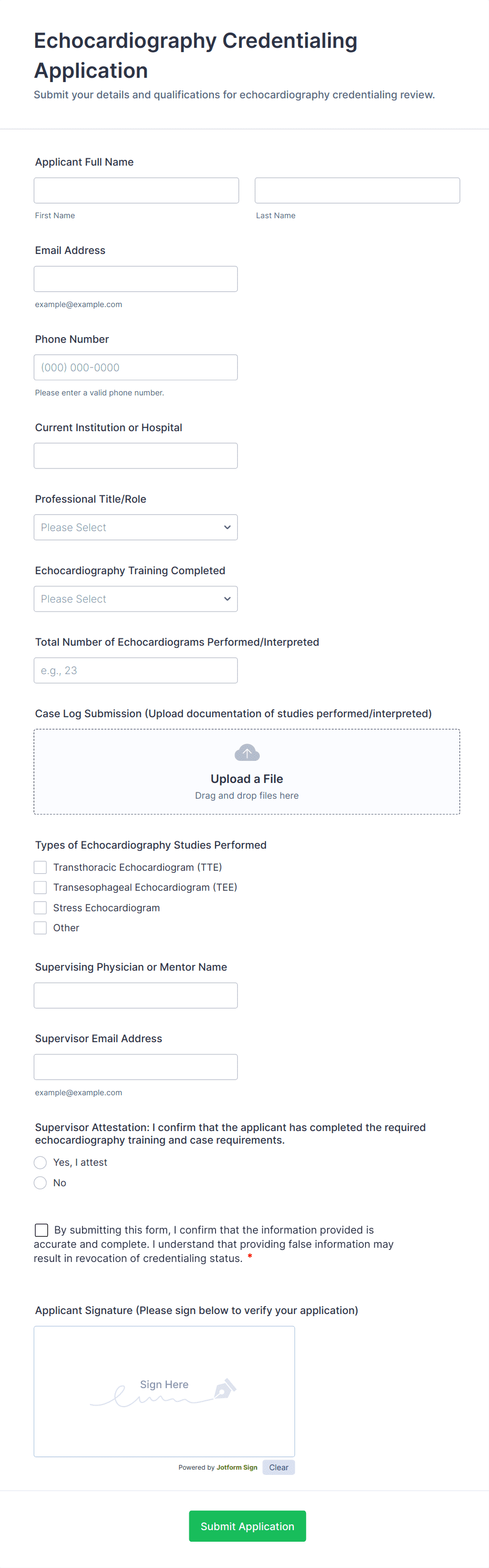
Task: Select 'No' for supervisor attestation
Action: pos(40,1183)
